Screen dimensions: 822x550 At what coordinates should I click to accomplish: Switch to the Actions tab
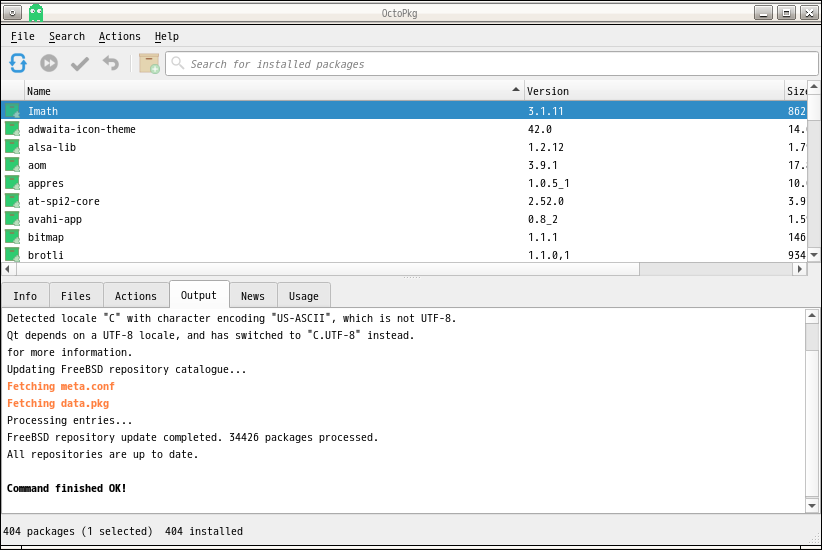(136, 296)
